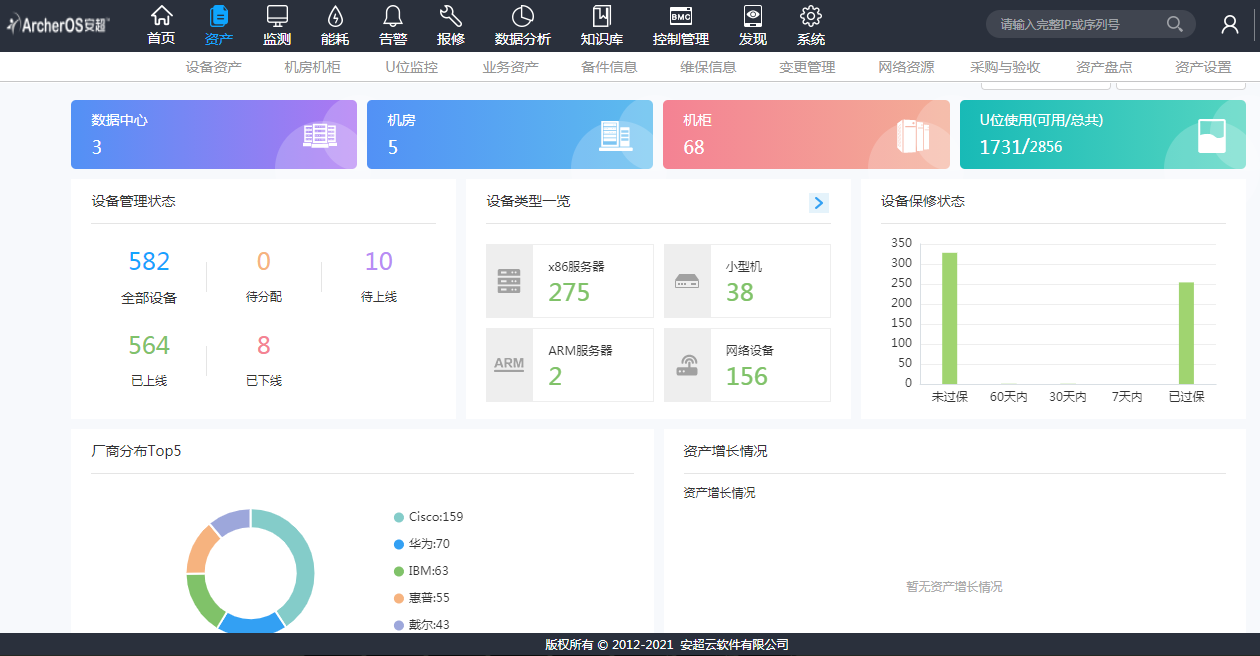The height and width of the screenshot is (656, 1260).
Task: Select the 资产盘点 tab
Action: pyautogui.click(x=1104, y=67)
